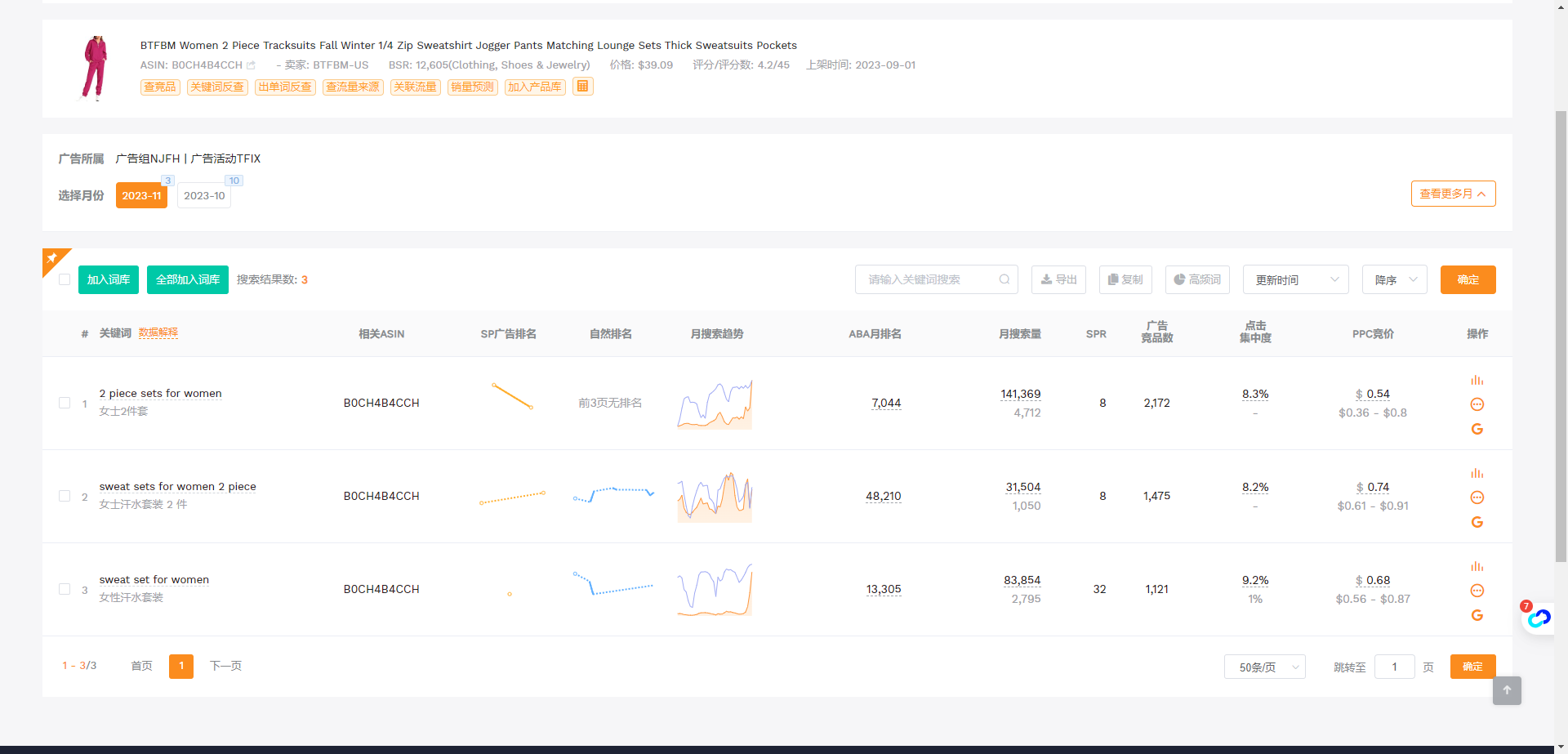Click the calculator icon beside 加入产品库
This screenshot has width=1568, height=754.
pos(582,87)
